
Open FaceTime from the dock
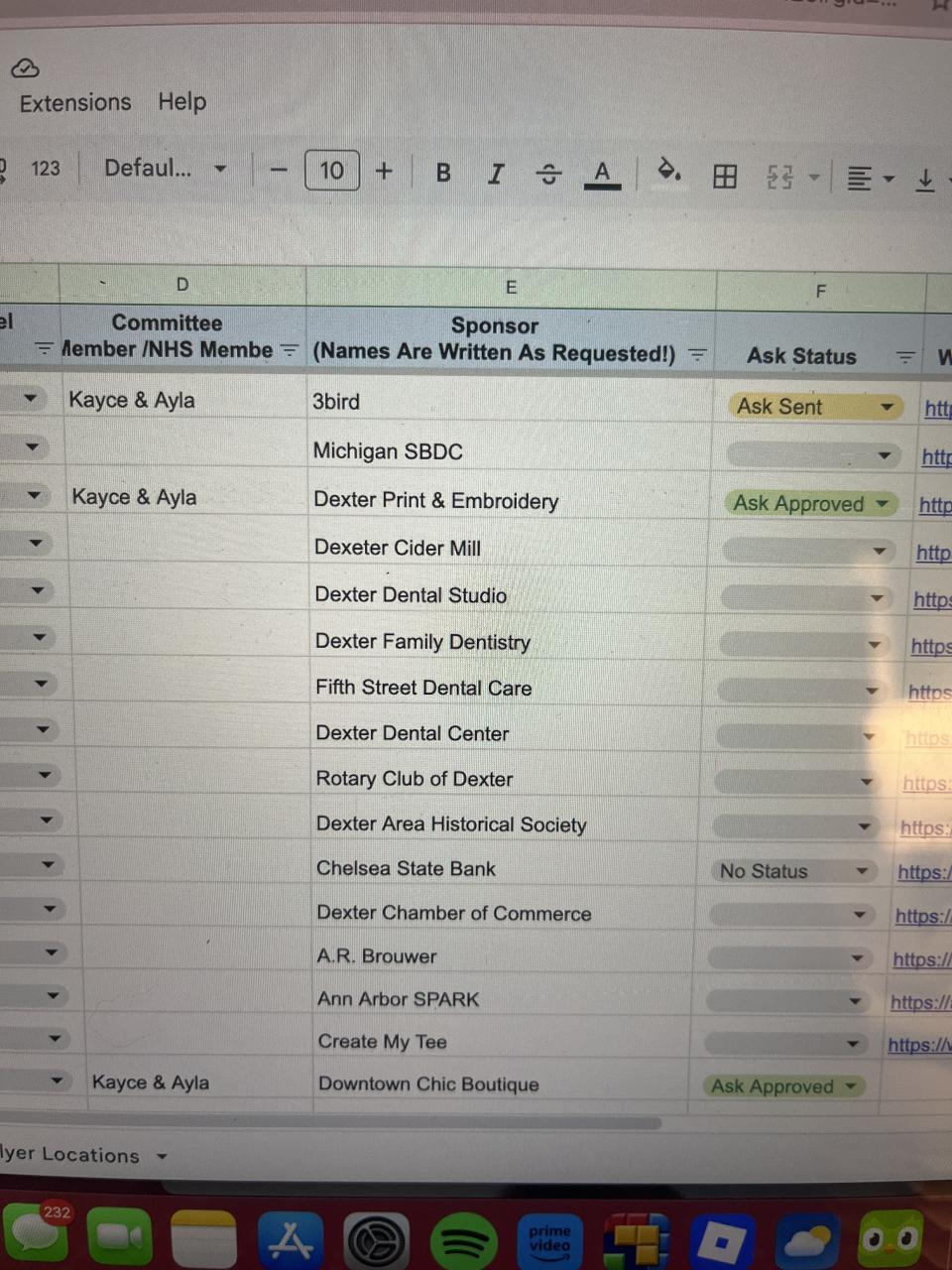pos(119,1238)
